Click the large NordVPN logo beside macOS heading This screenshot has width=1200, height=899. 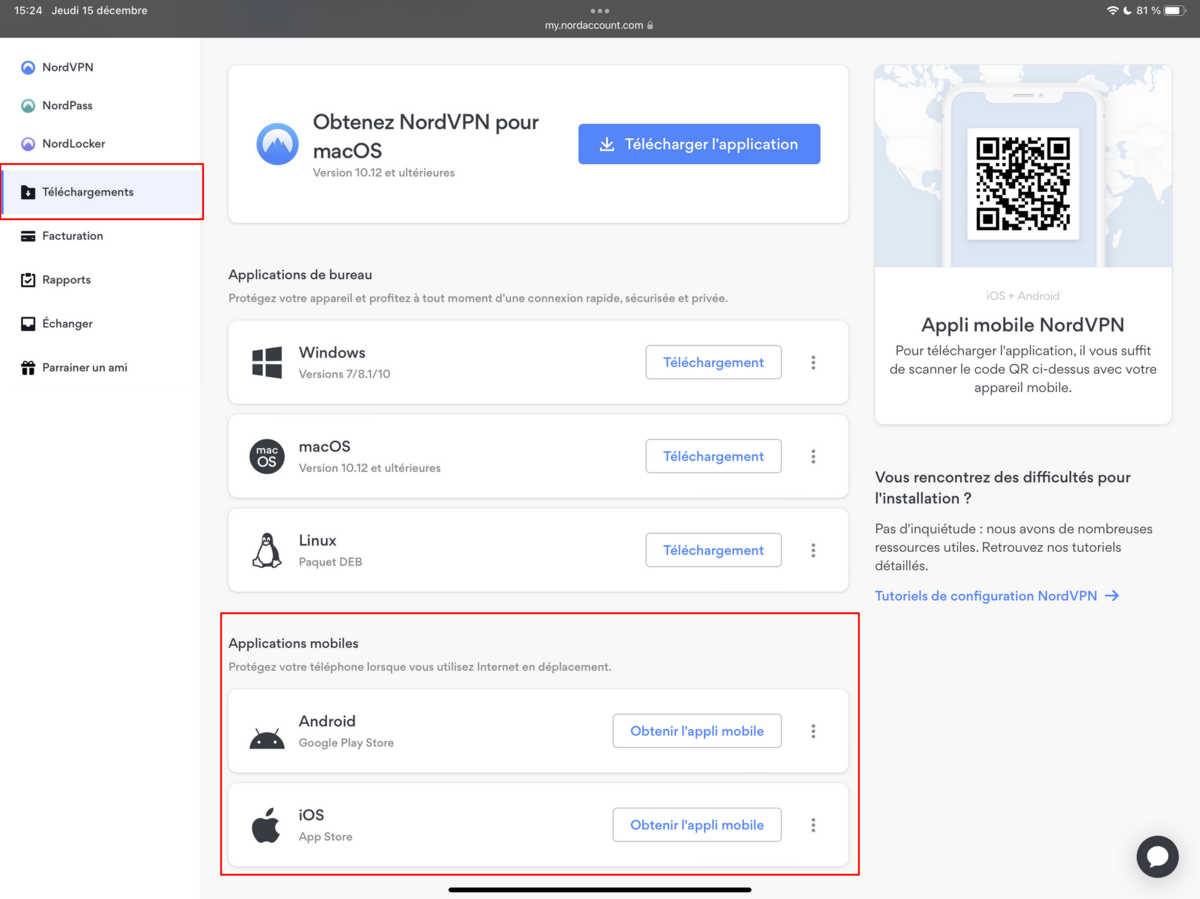277,144
